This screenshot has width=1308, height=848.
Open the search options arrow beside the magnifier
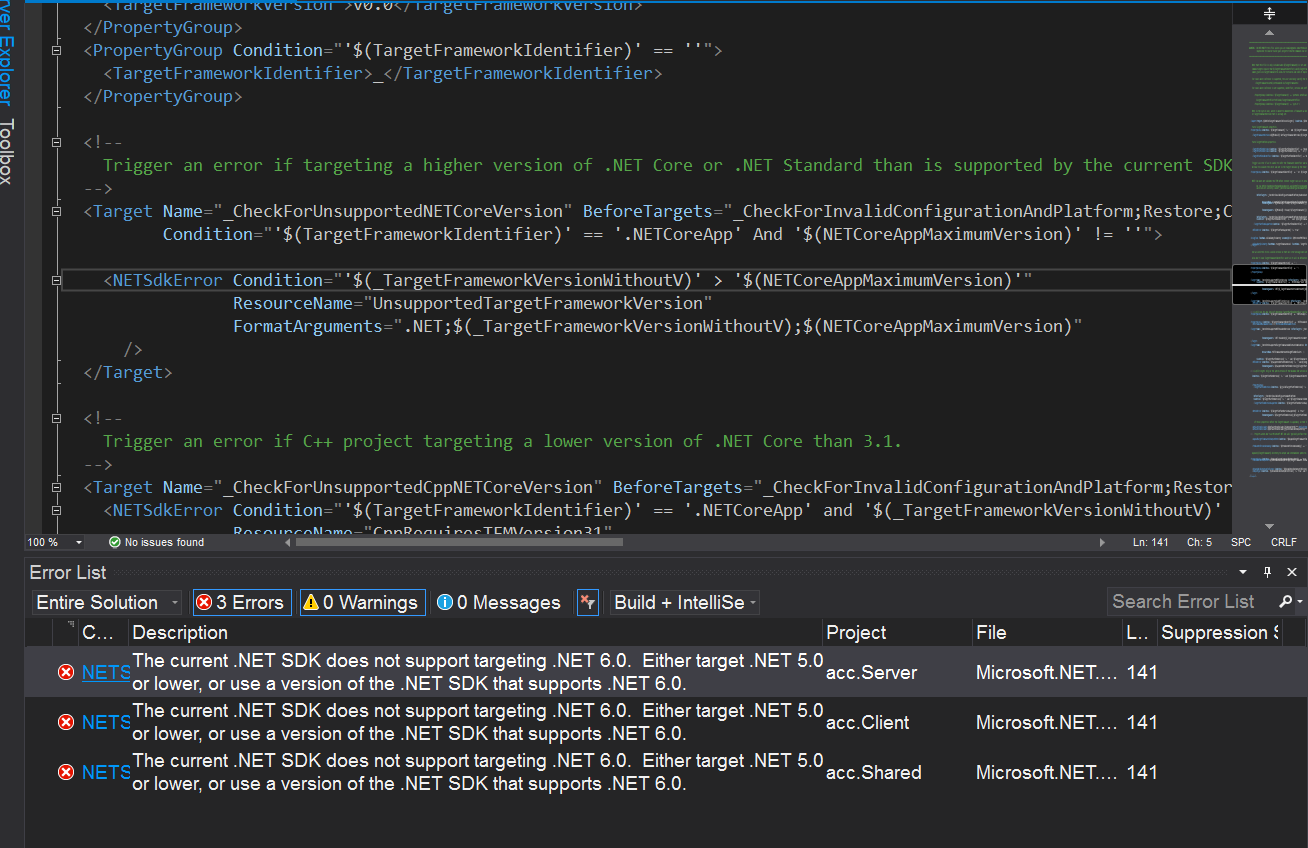pos(1299,602)
